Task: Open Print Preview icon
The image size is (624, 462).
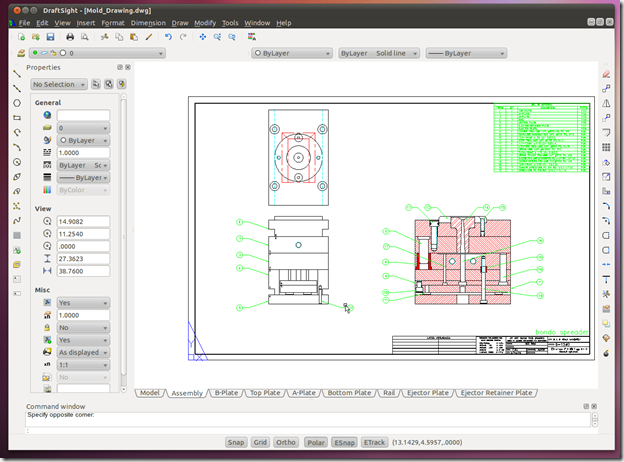Action: point(84,37)
